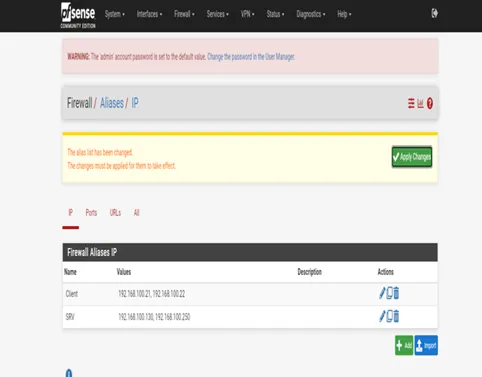
Task: Click the pfSense logo
Action: [x=78, y=15]
